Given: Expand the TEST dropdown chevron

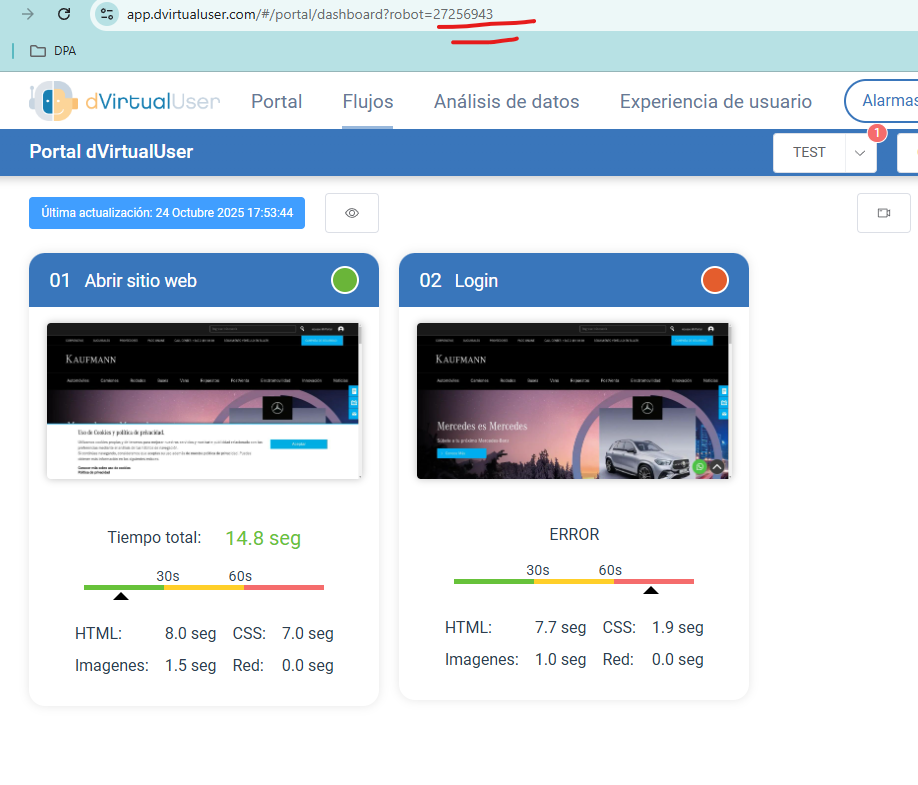Looking at the screenshot, I should click(x=860, y=153).
